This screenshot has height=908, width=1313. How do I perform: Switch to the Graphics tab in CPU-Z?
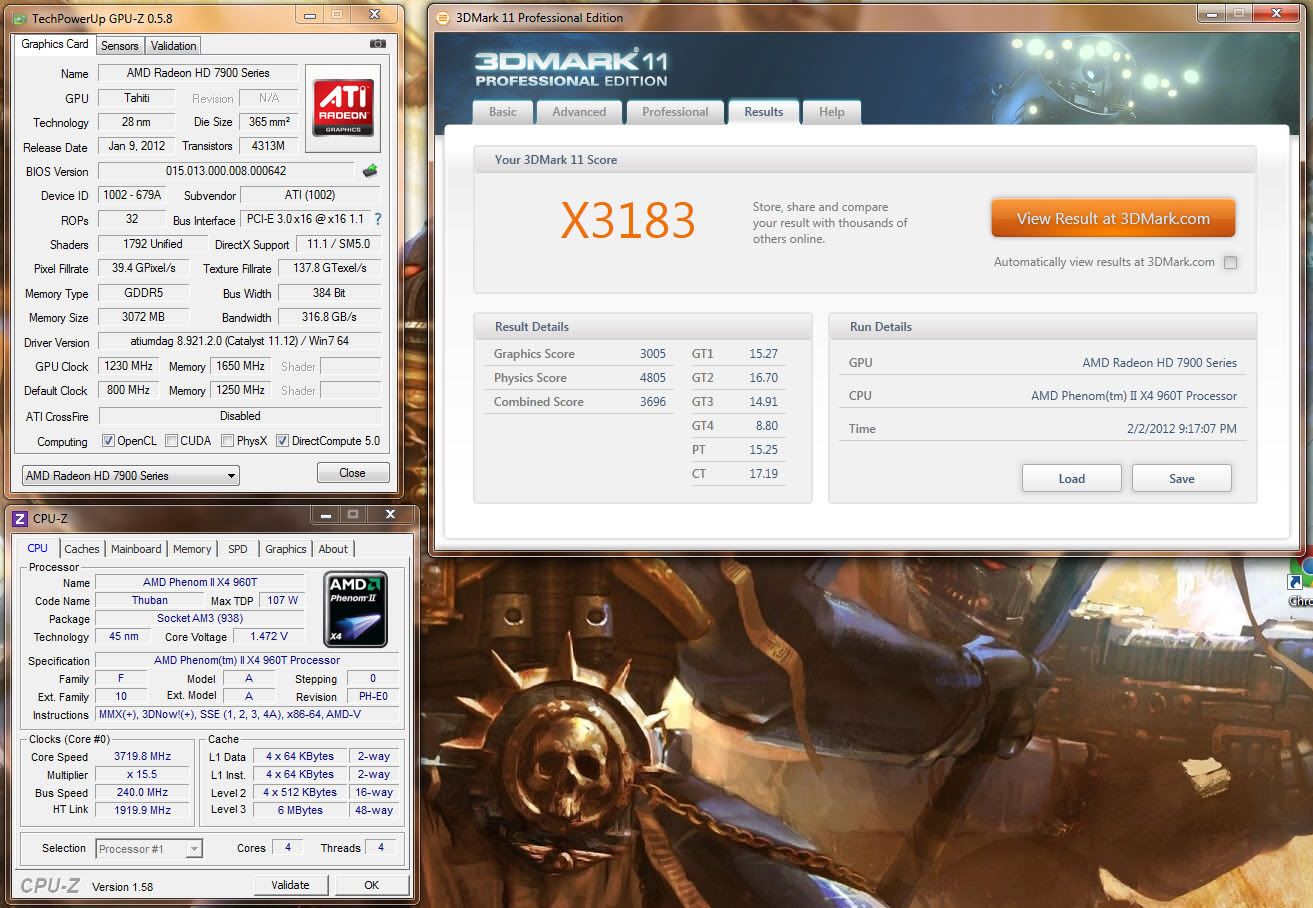[286, 549]
